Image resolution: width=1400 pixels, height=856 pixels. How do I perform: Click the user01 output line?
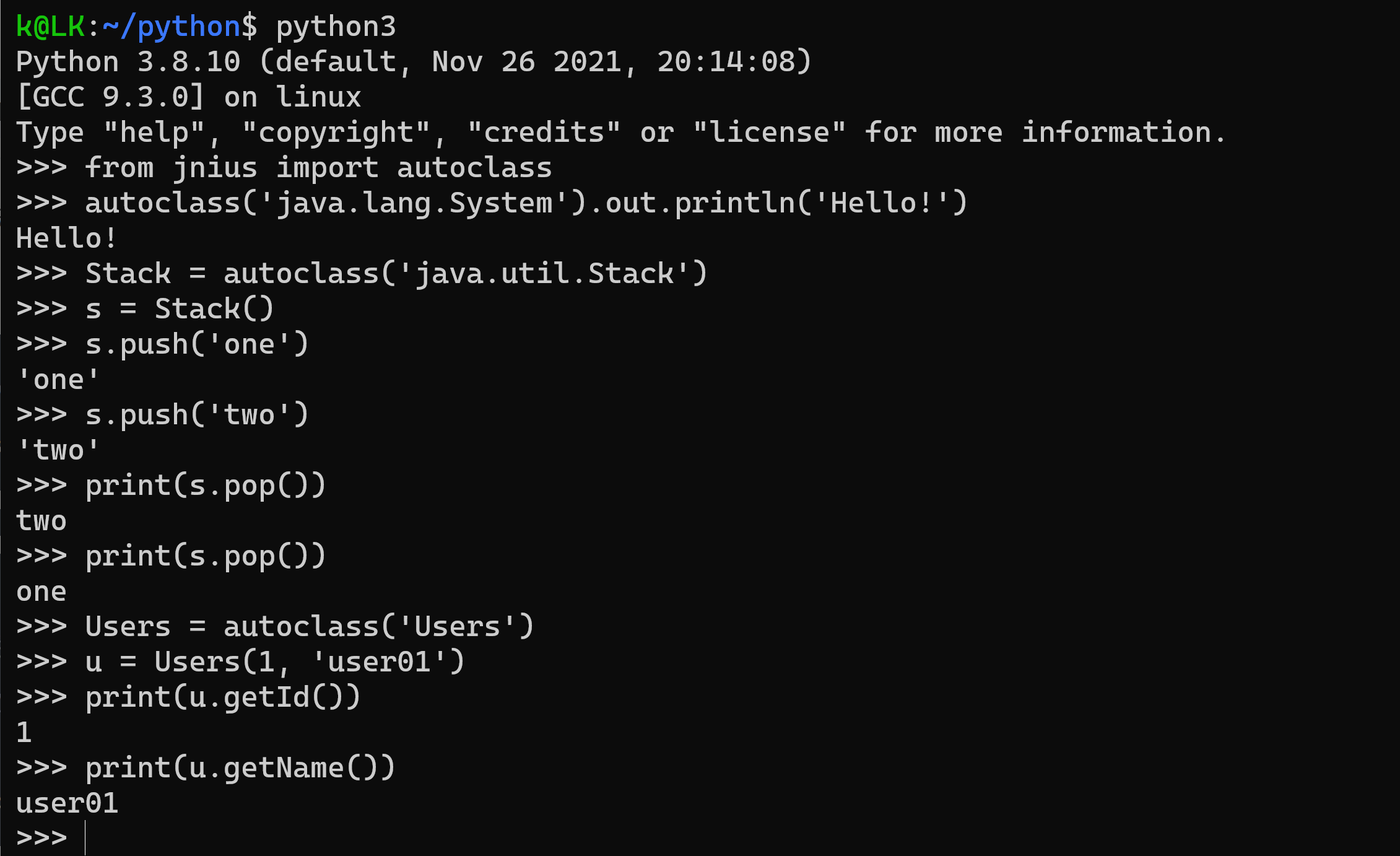[x=67, y=803]
